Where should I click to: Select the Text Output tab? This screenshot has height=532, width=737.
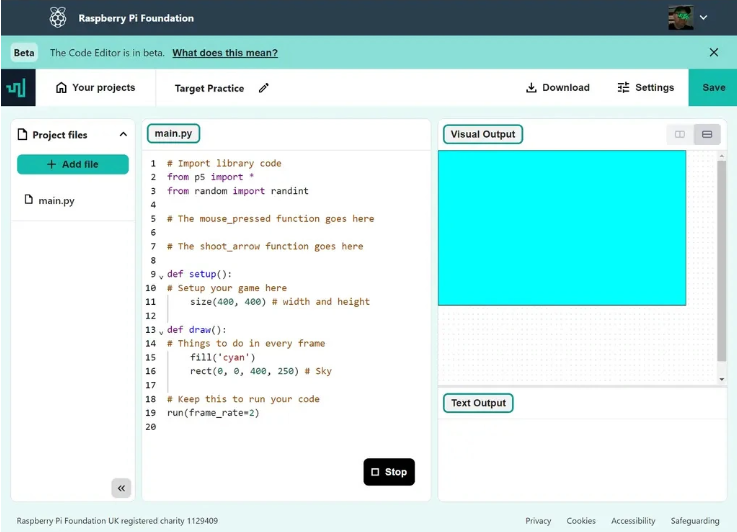[x=478, y=403]
